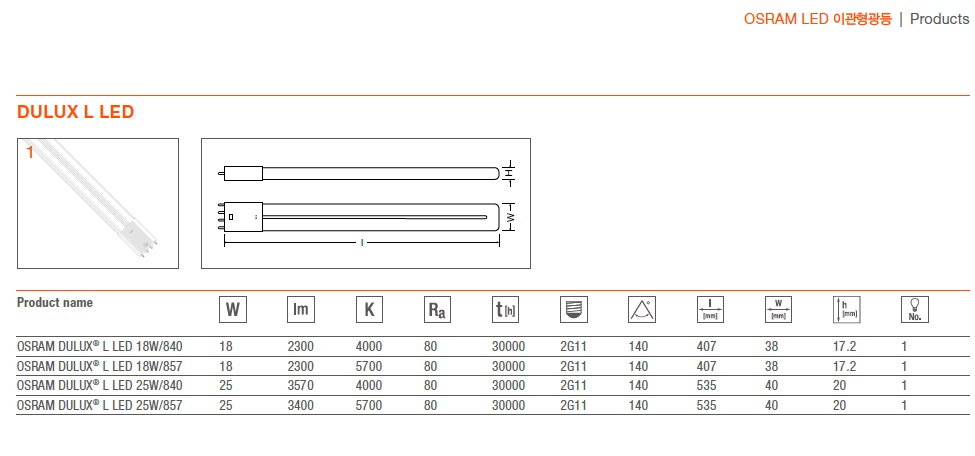975x456 pixels.
Task: Click the beam angle column icon
Action: pyautogui.click(x=642, y=310)
